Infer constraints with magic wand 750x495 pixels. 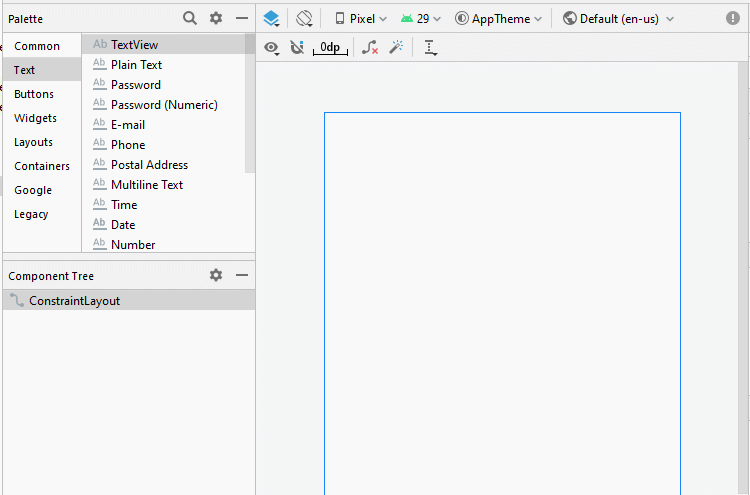(396, 46)
